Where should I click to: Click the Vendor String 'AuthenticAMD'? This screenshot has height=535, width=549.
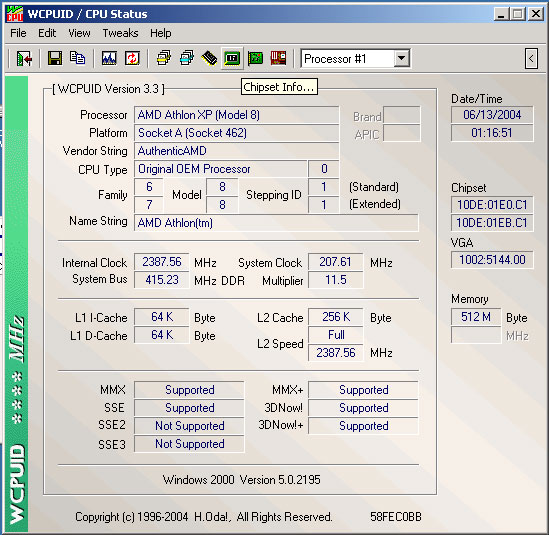[236, 151]
